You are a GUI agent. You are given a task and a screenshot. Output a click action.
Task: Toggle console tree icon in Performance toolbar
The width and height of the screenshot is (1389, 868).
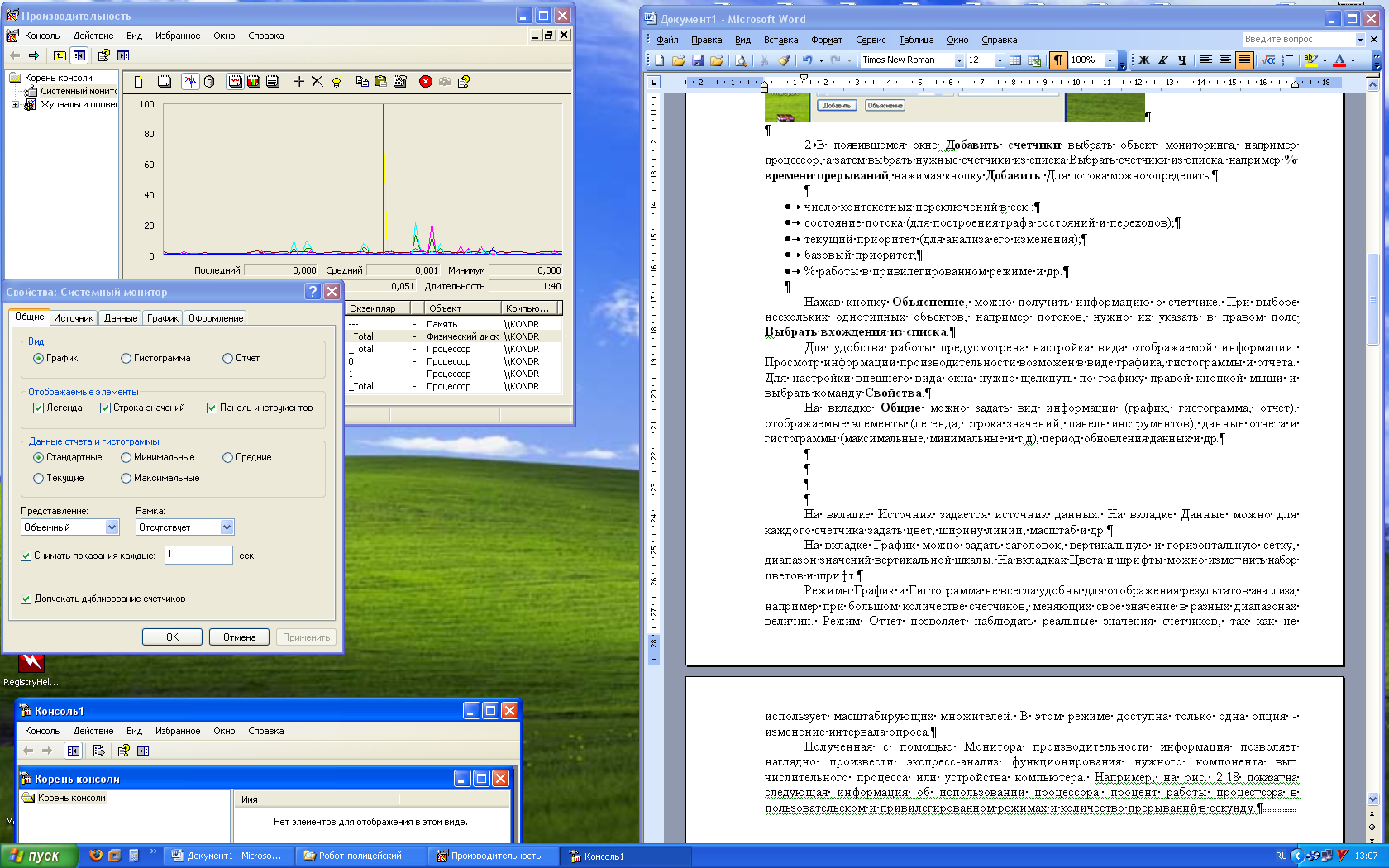point(79,55)
